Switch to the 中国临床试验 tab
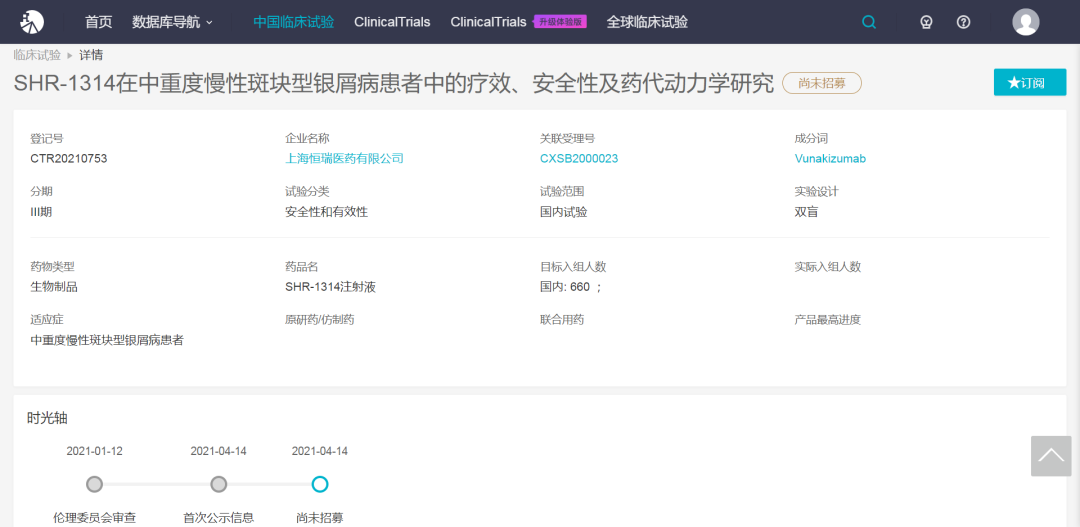This screenshot has width=1080, height=527. (x=293, y=22)
